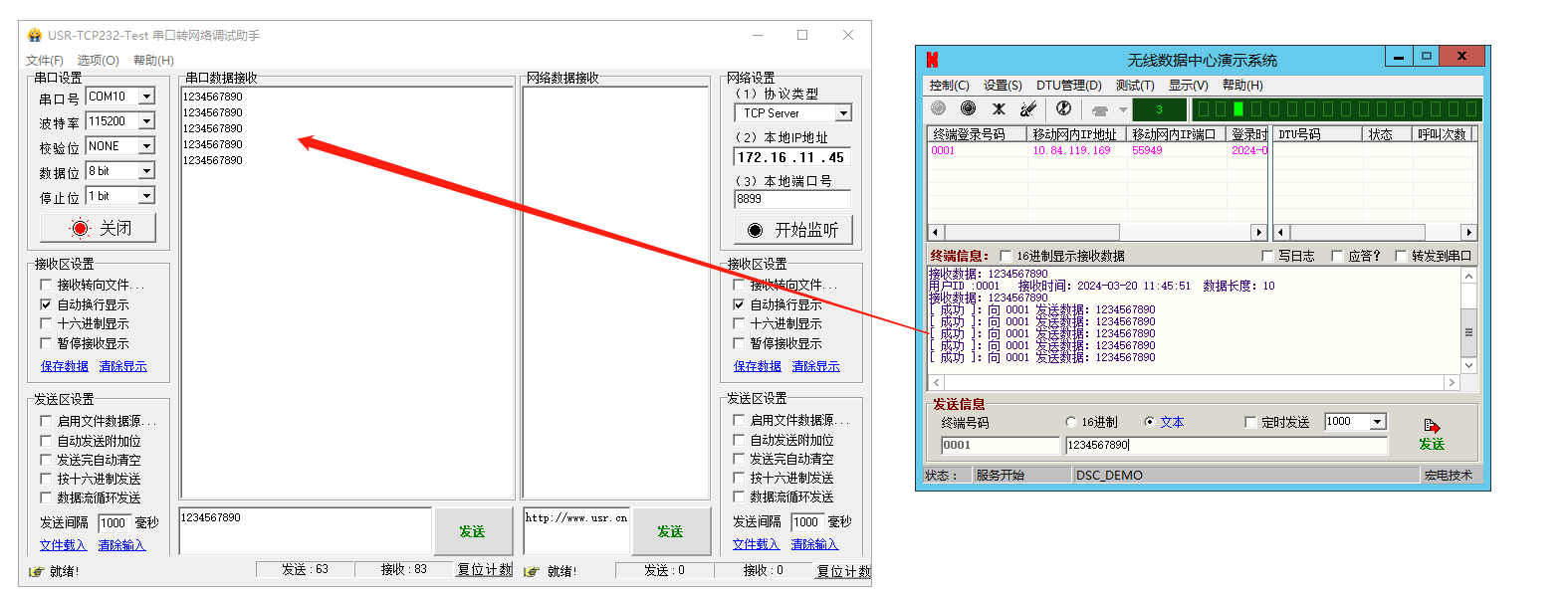Click the round clock toolbar icon
This screenshot has height=596, width=1568.
[1063, 108]
